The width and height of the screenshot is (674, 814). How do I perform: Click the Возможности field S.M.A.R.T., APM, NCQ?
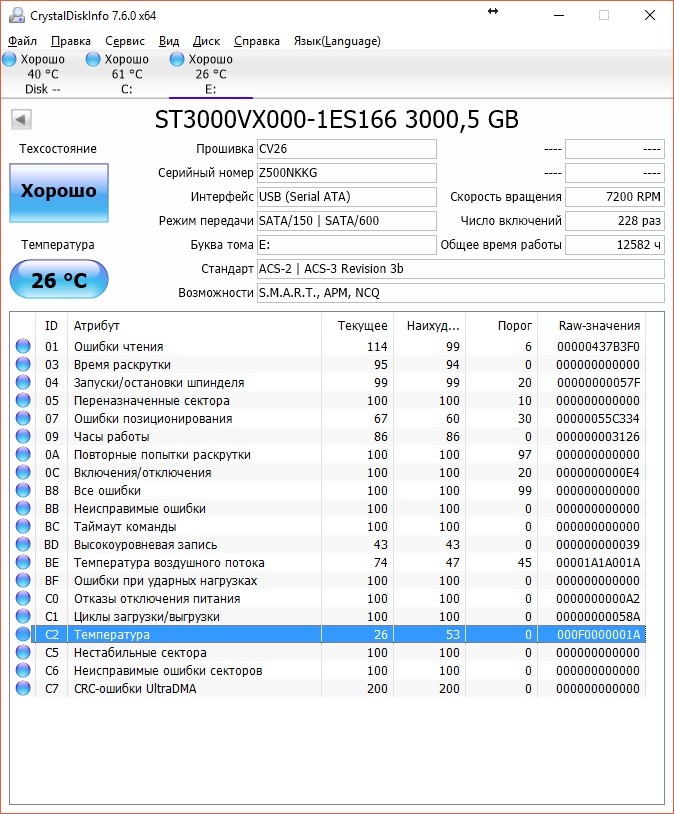[461, 293]
